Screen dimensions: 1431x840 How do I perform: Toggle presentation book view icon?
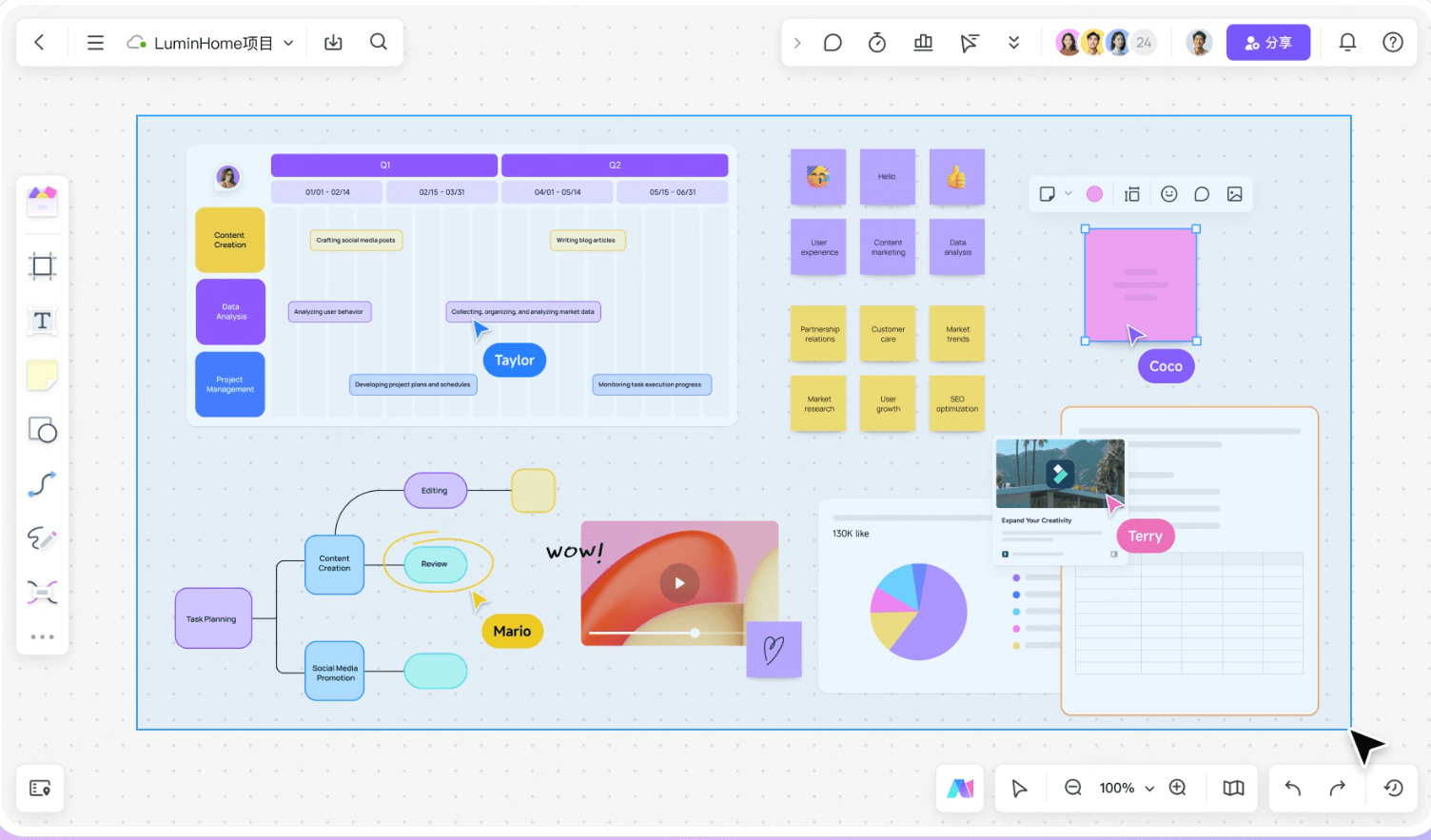1233,789
